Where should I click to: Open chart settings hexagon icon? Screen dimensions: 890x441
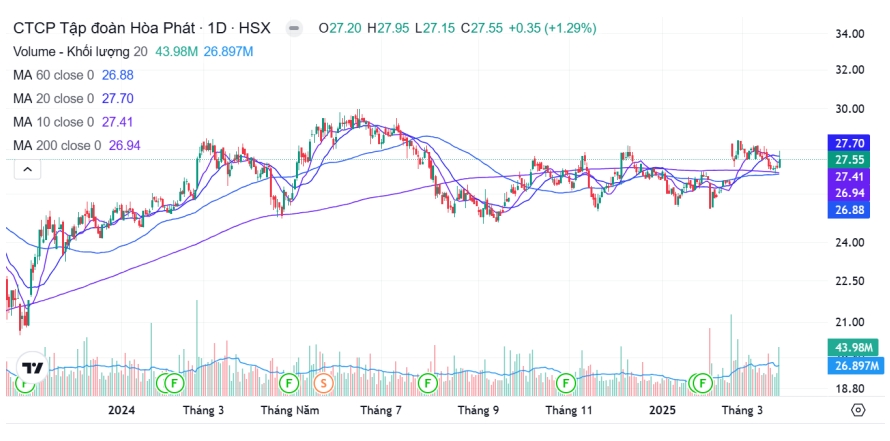858,410
